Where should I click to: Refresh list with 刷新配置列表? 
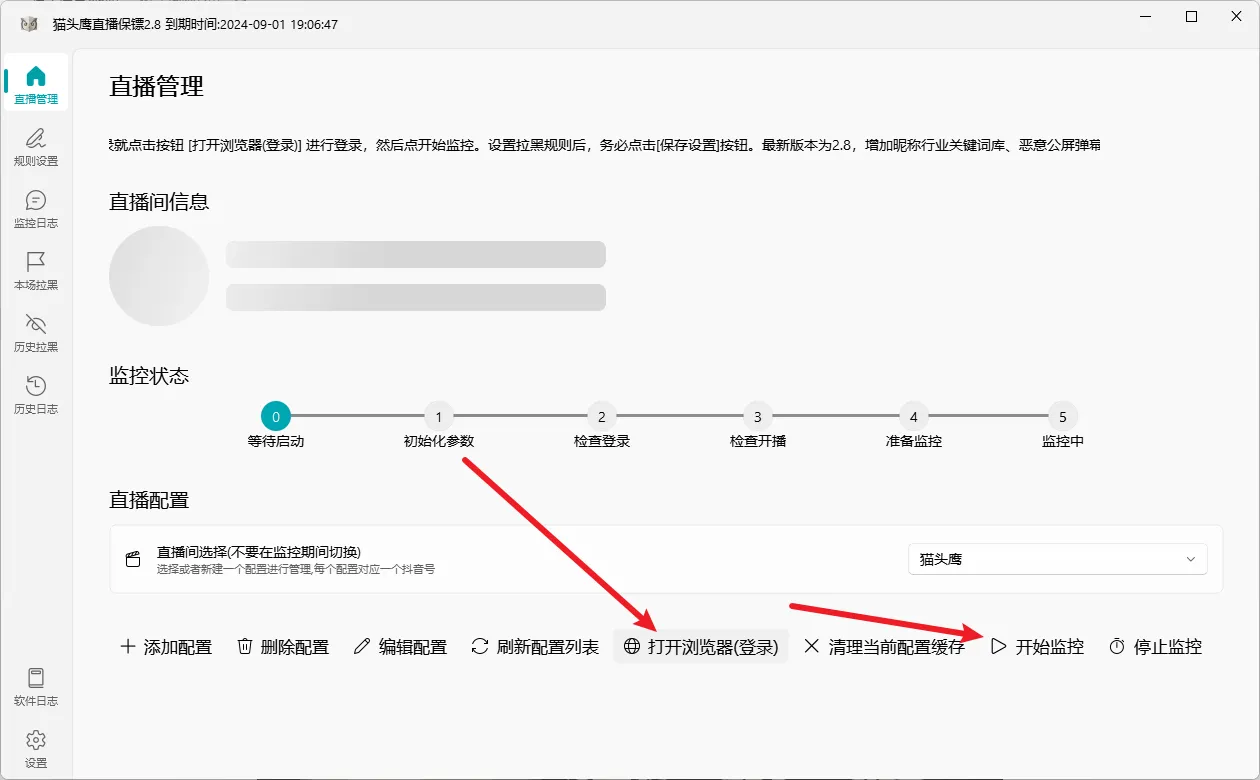[x=535, y=647]
